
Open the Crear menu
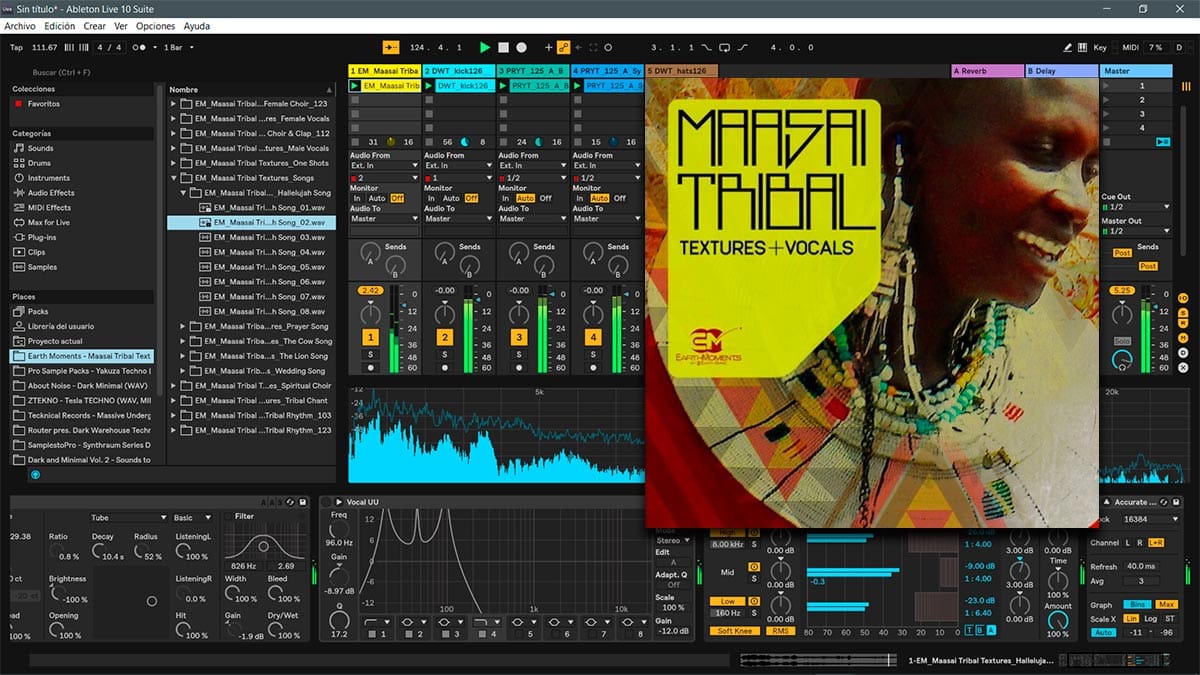coord(95,26)
